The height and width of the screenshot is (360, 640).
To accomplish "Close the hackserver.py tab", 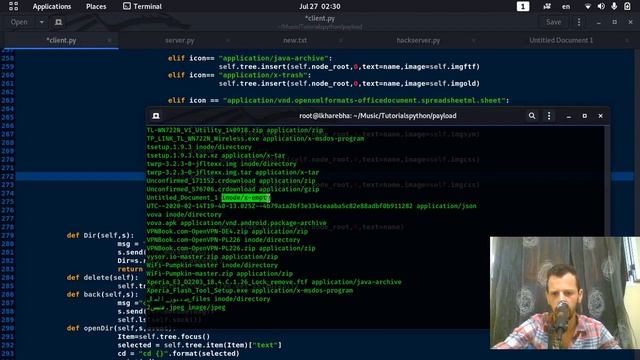I will click(473, 40).
